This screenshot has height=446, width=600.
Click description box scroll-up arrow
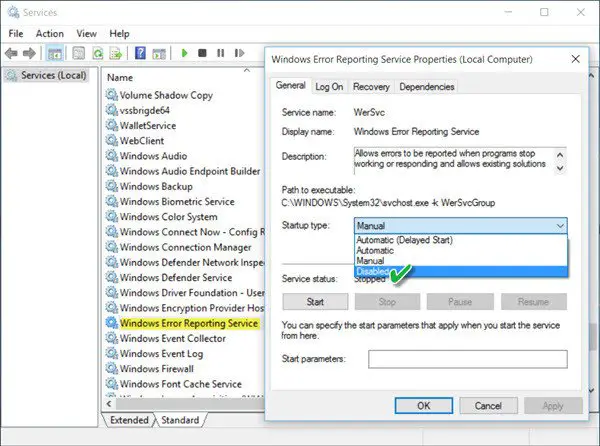[x=560, y=155]
